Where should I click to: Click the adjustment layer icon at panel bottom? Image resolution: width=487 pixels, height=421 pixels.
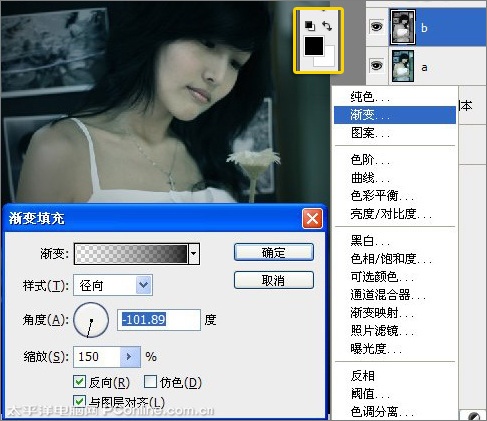(x=474, y=416)
